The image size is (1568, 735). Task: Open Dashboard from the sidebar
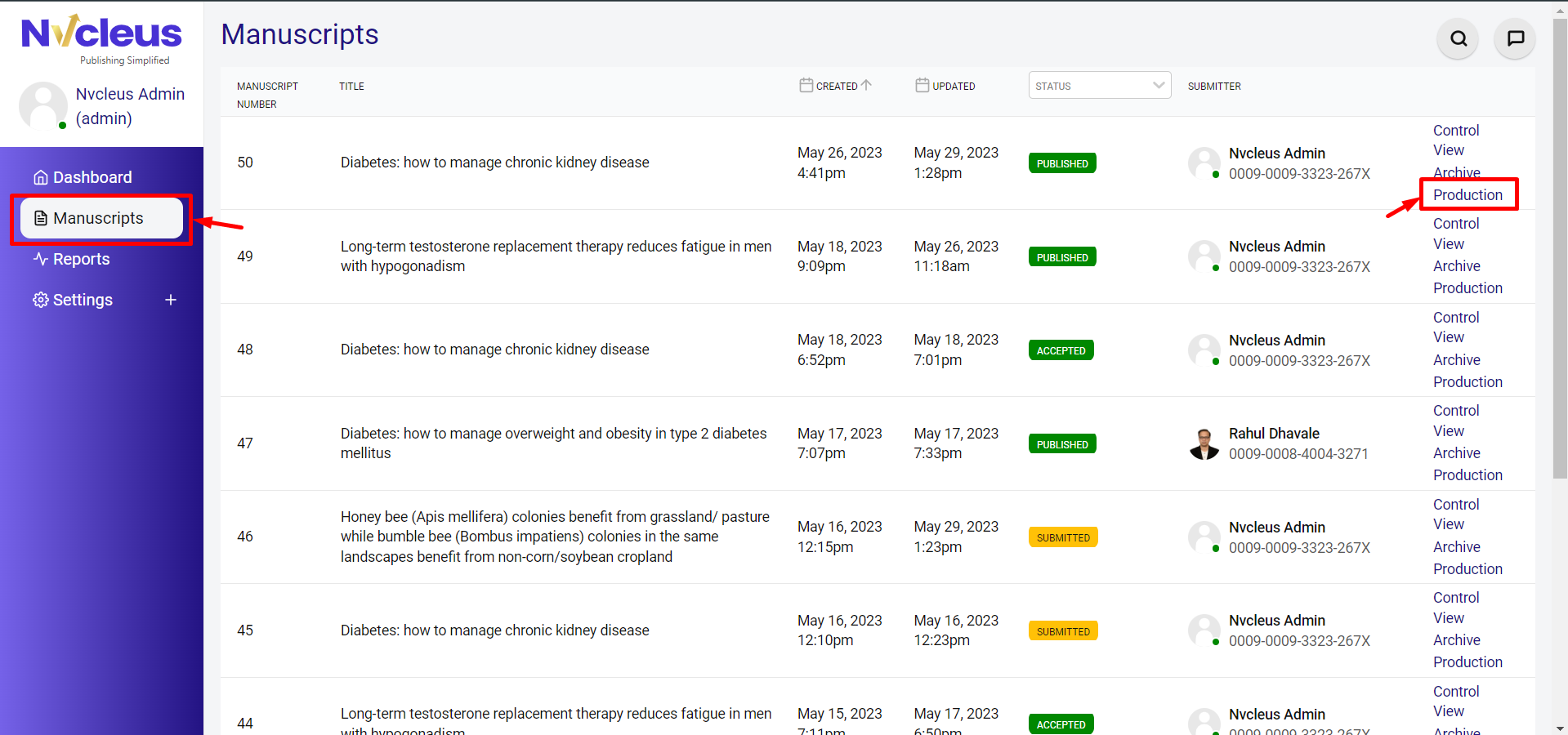[92, 177]
